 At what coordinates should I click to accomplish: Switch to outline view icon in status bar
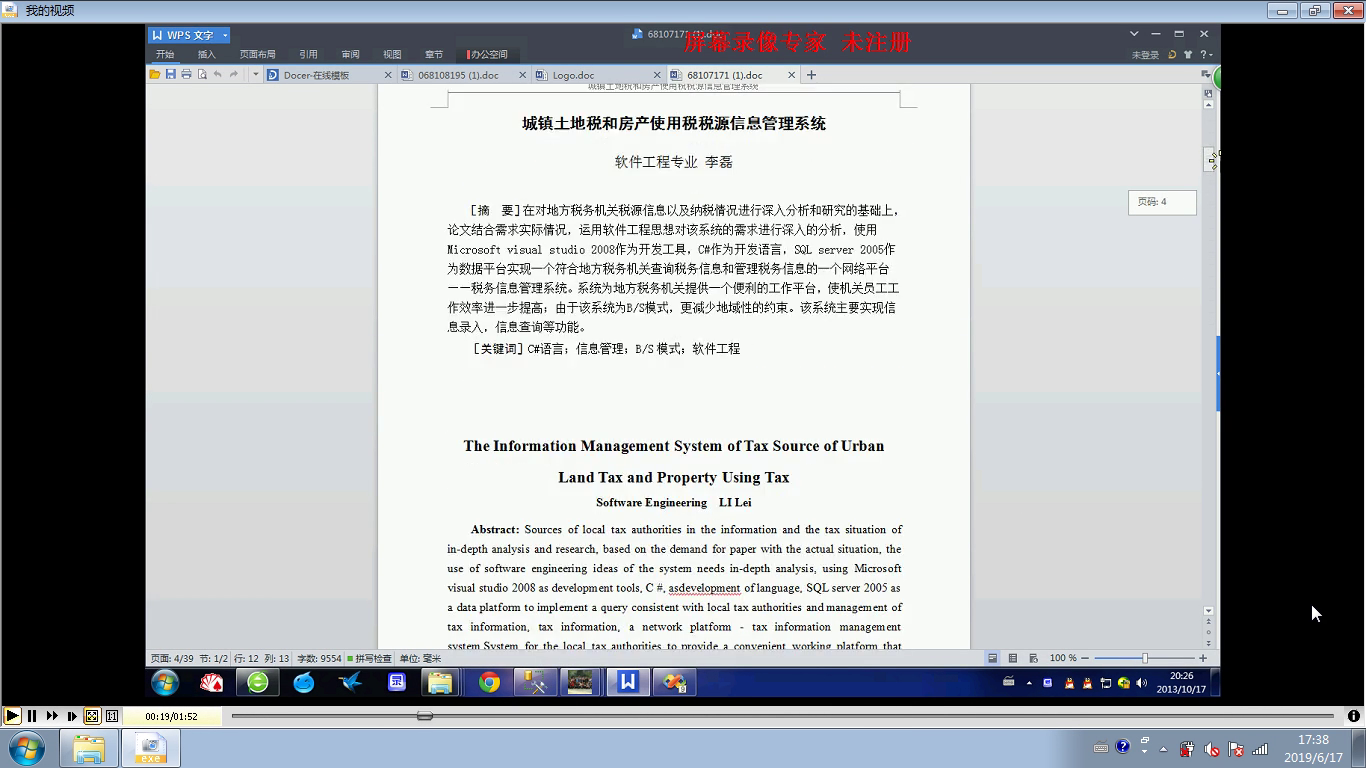1013,658
